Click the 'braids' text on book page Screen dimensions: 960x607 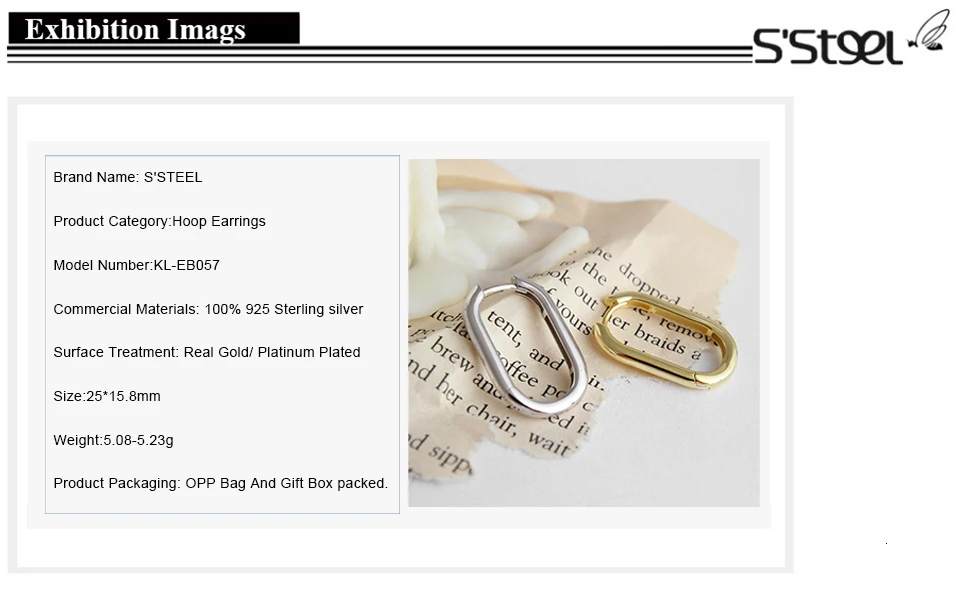pos(659,338)
